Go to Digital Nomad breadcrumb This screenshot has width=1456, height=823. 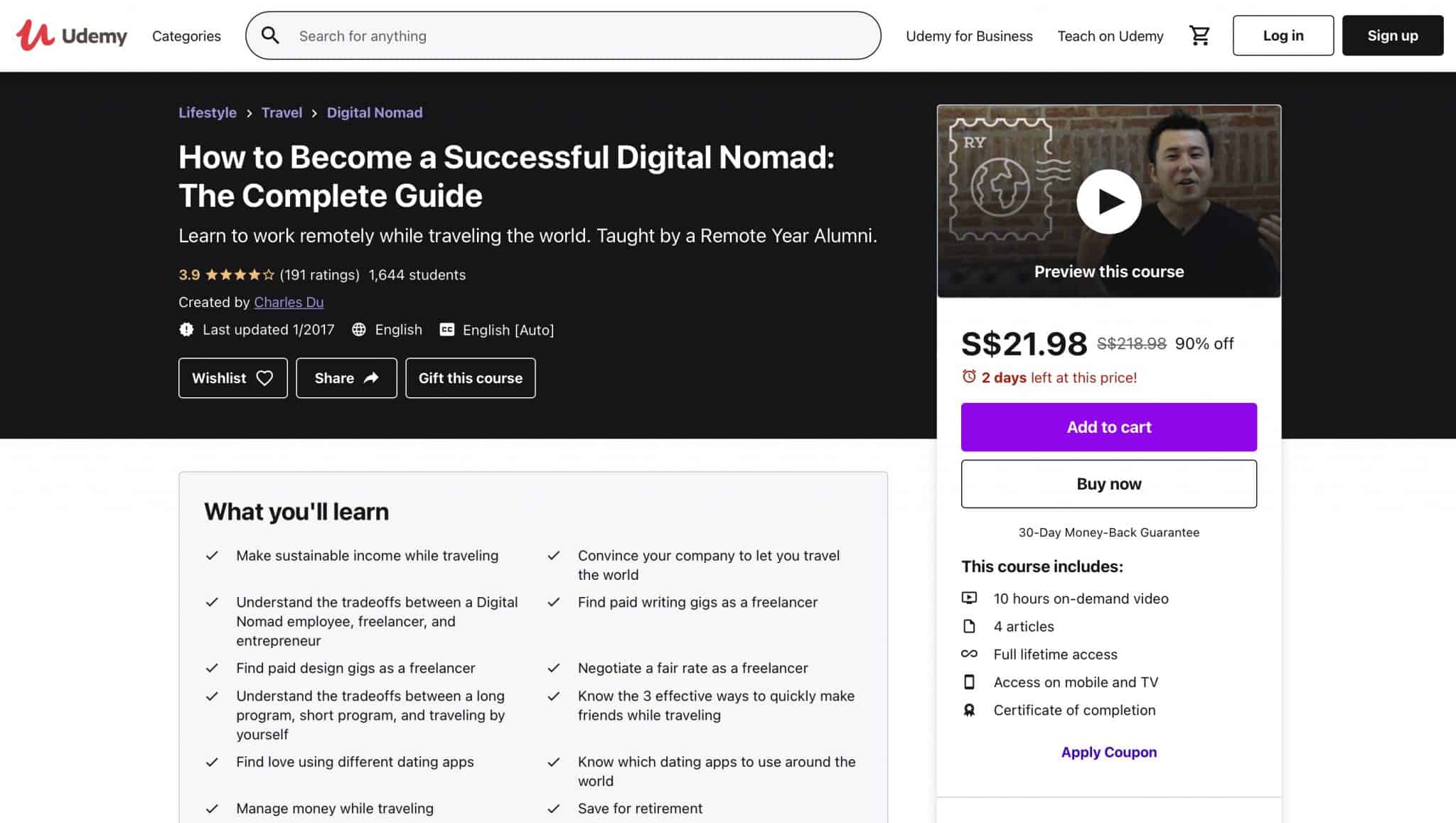coord(375,112)
